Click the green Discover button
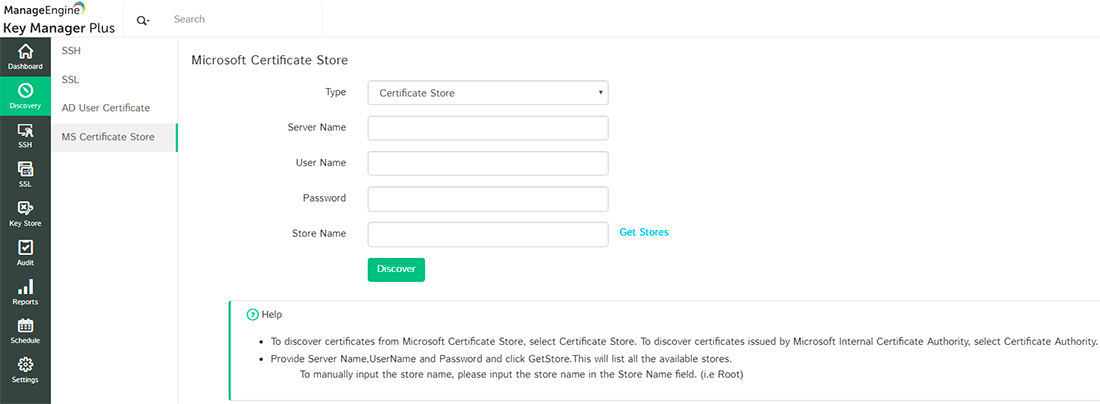 [396, 269]
